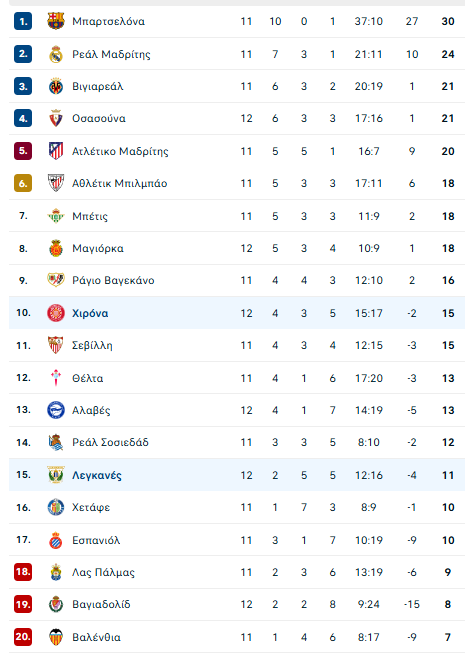This screenshot has height=658, width=465.
Task: Click the Espanyol crest icon
Action: pyautogui.click(x=56, y=540)
